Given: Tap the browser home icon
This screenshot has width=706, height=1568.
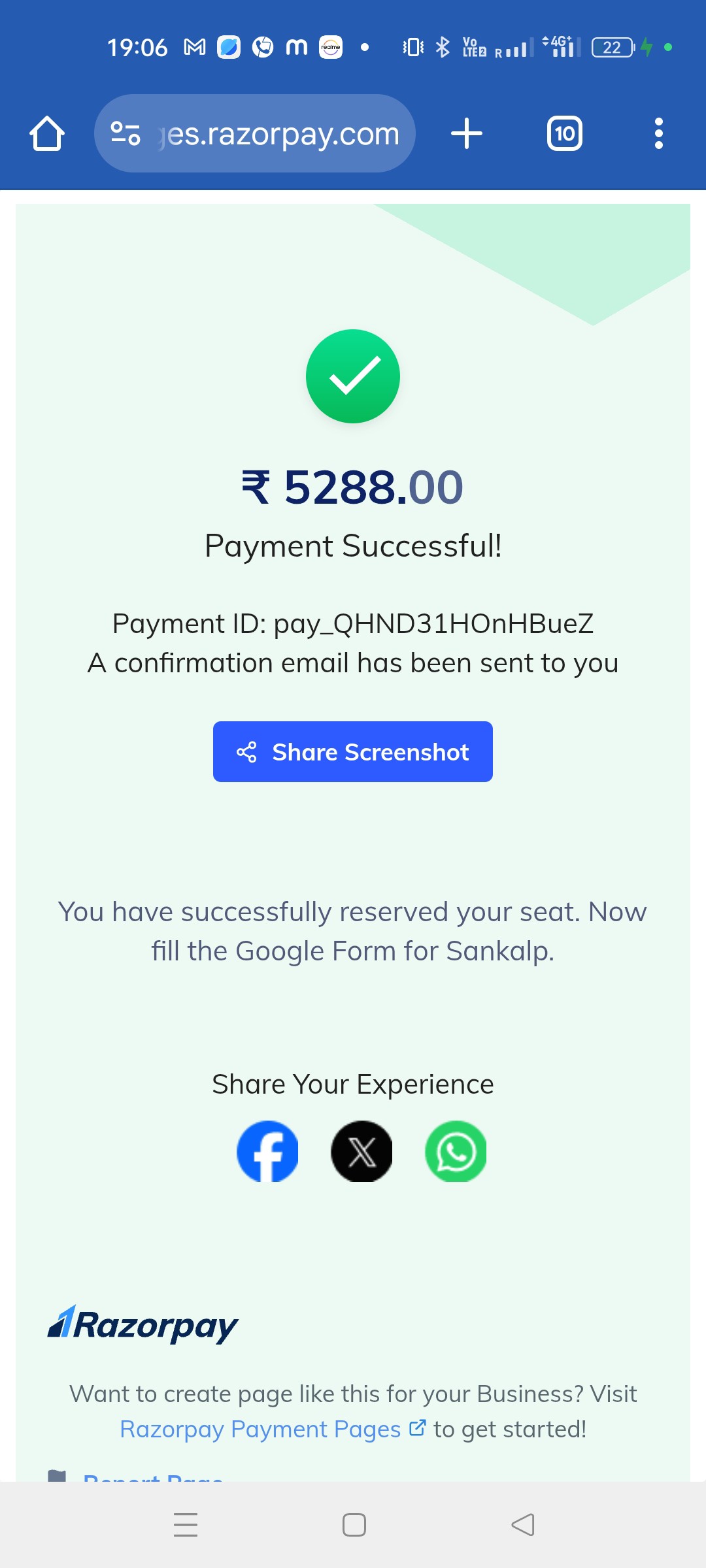Looking at the screenshot, I should point(47,133).
